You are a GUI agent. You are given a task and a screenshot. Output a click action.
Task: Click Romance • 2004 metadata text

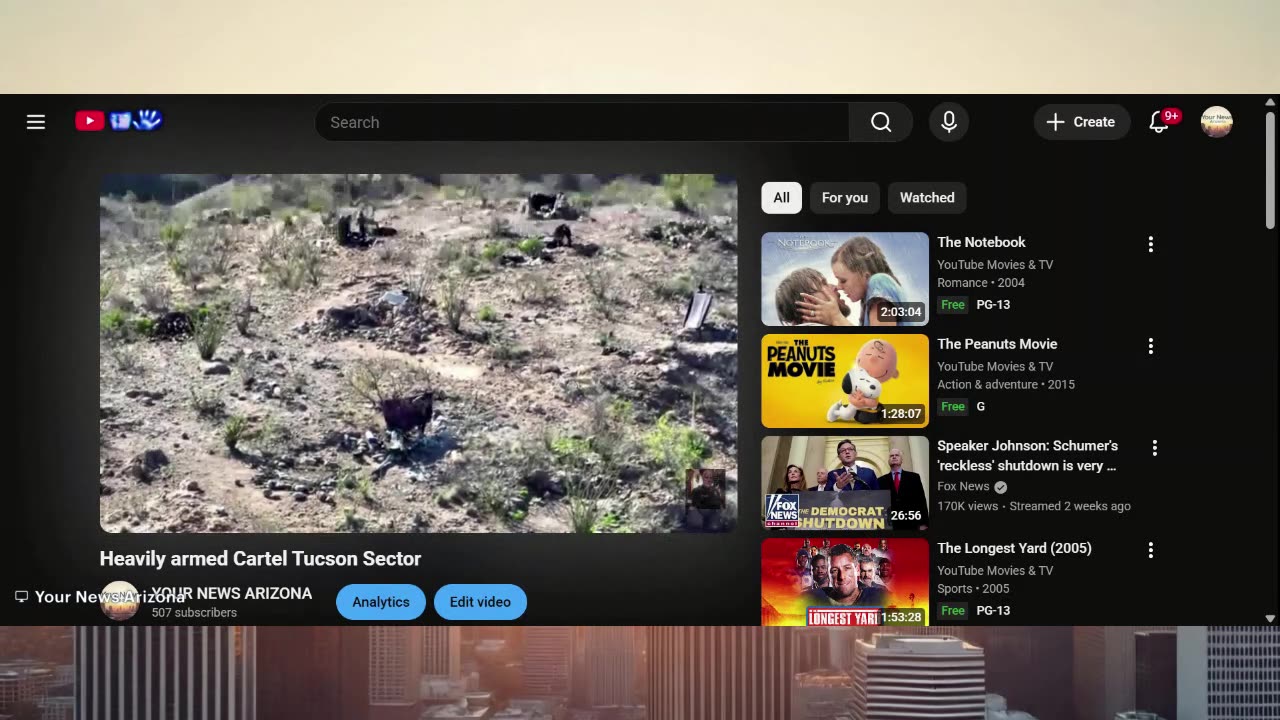tap(981, 283)
